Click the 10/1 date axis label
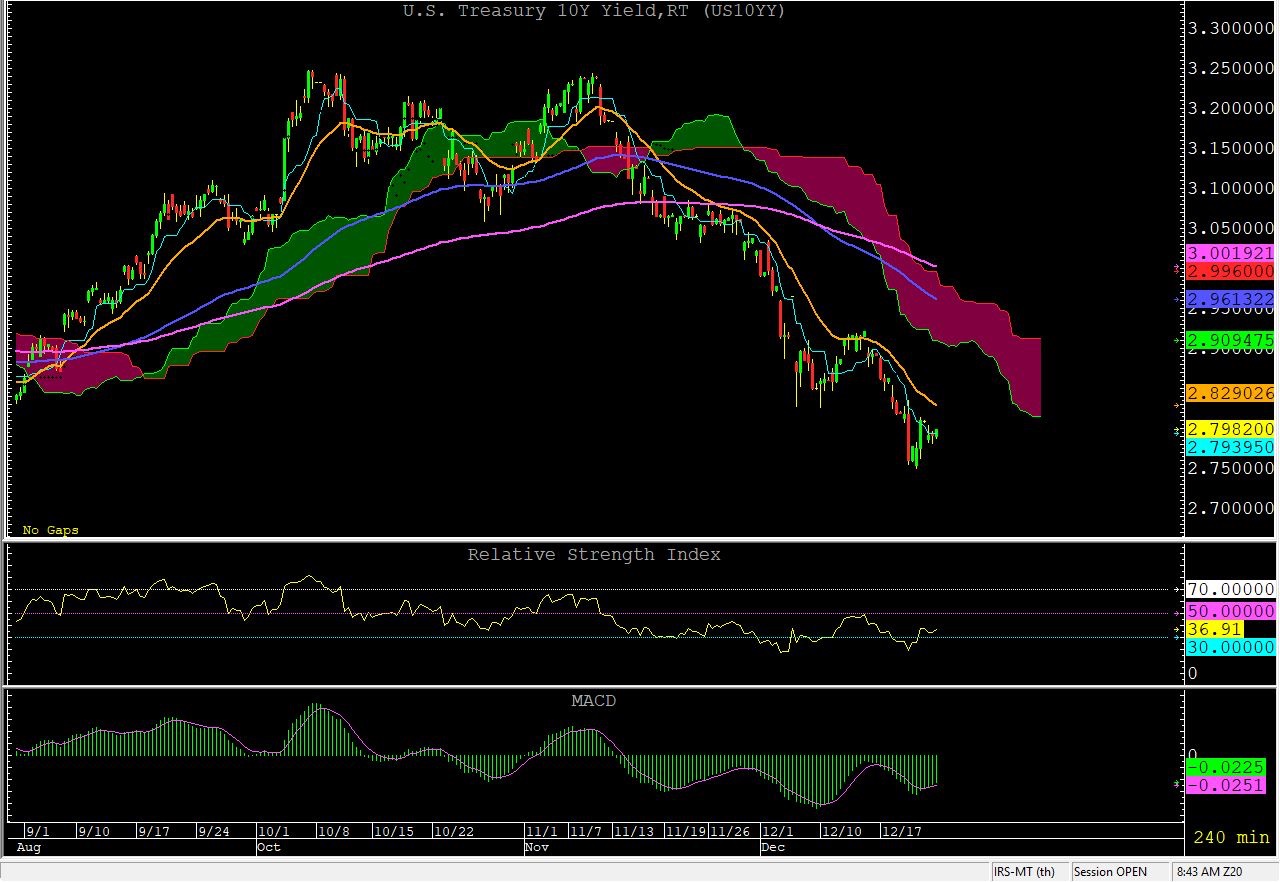 click(274, 832)
